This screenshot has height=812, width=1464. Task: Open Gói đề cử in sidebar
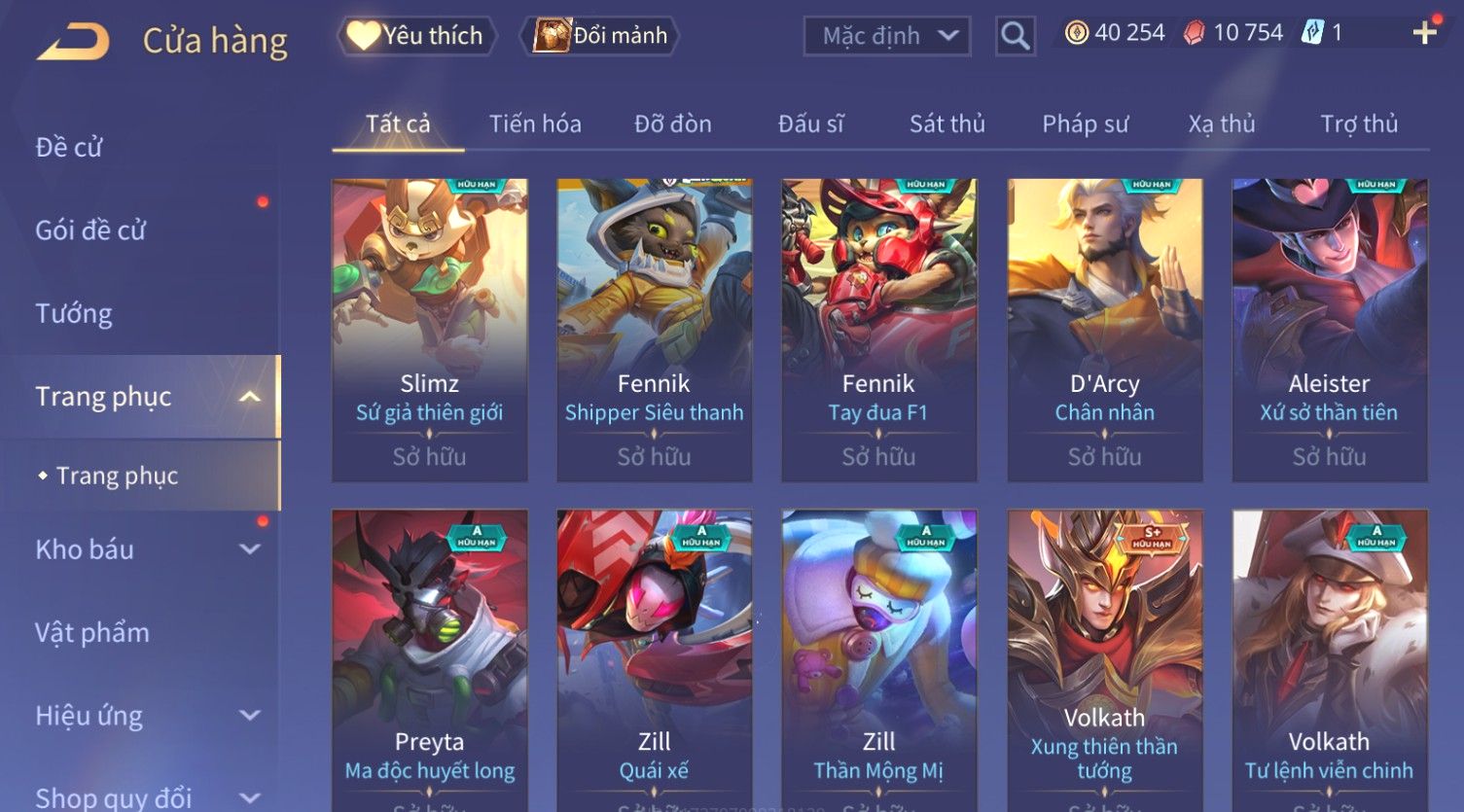(90, 230)
